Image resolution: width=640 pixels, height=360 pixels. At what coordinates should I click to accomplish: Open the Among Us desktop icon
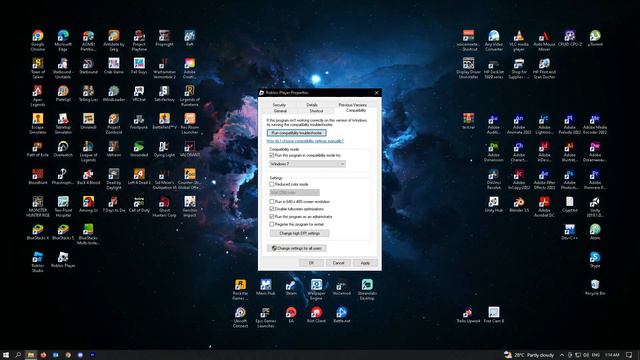pyautogui.click(x=88, y=204)
